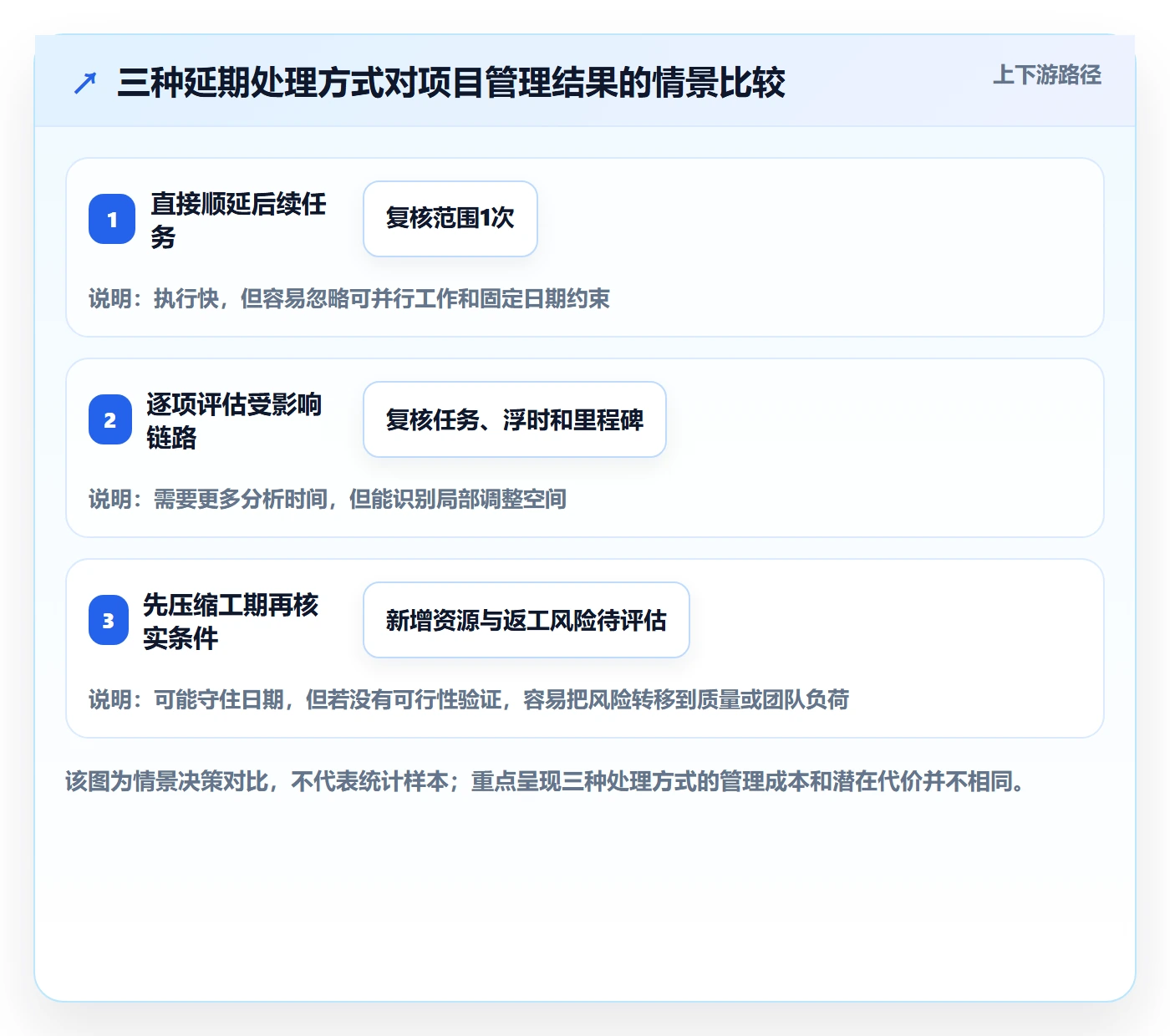The image size is (1170, 1036).
Task: Select the 复核任务、浮时和里程碑 tag
Action: pos(515,419)
